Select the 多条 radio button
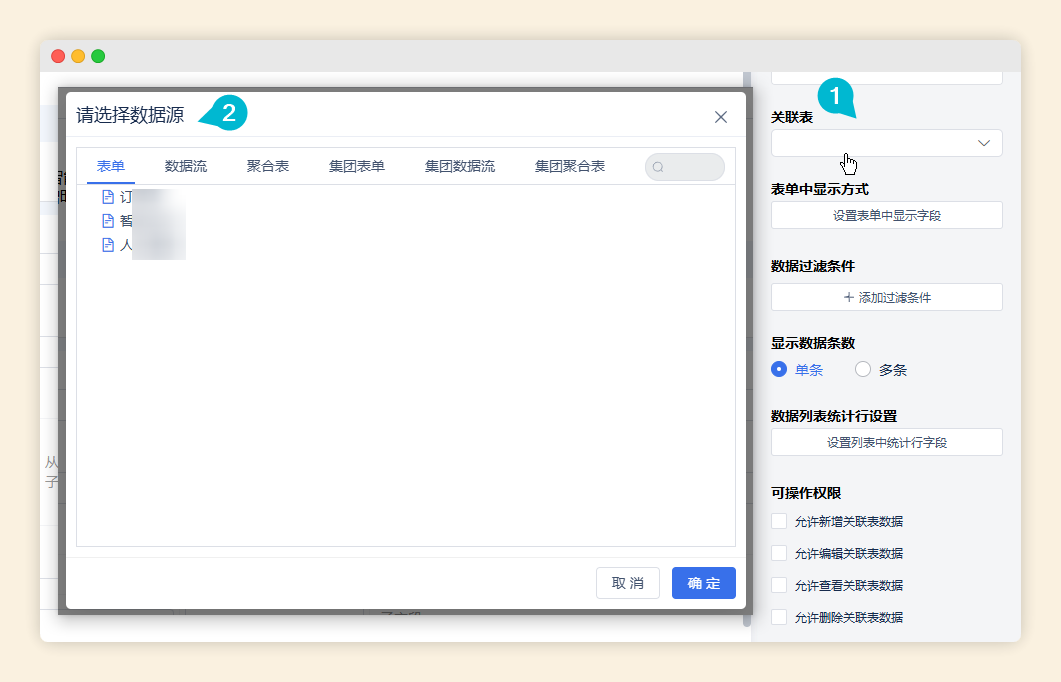The width and height of the screenshot is (1061, 682). (861, 369)
